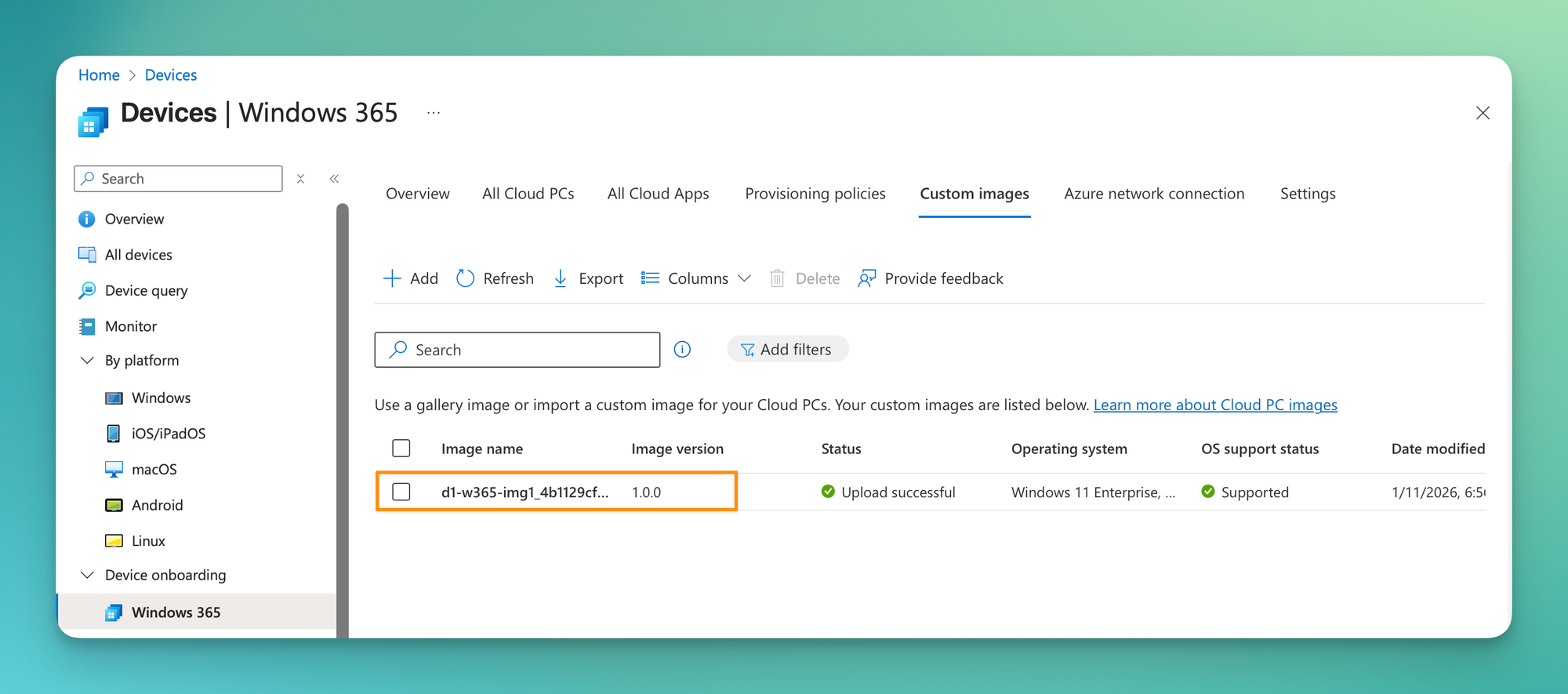Click the sidebar Search input field
The height and width of the screenshot is (694, 1568).
(178, 179)
